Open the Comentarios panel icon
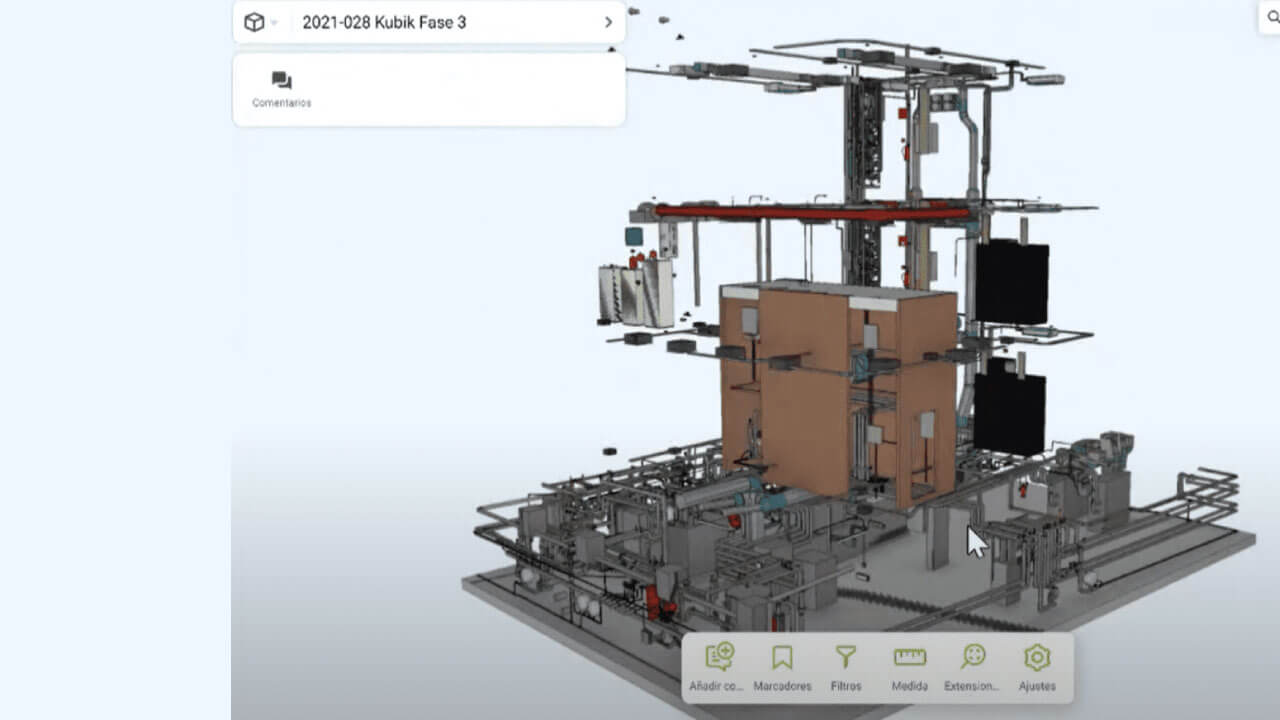This screenshot has height=720, width=1280. tap(282, 89)
